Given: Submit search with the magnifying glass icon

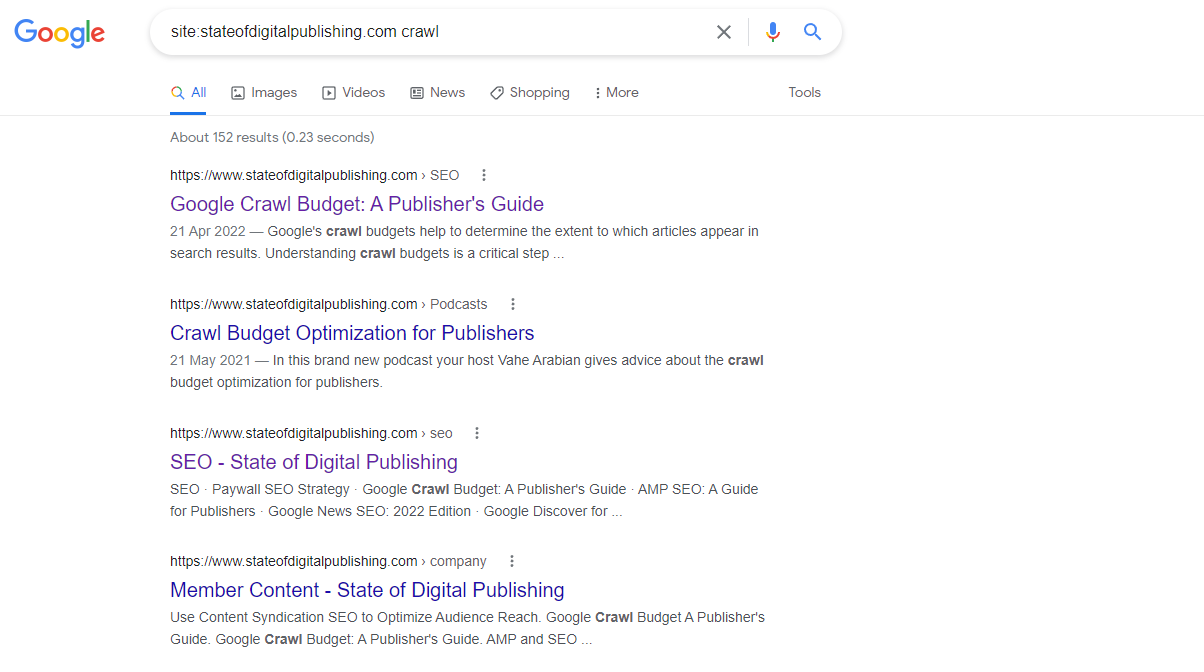Looking at the screenshot, I should [x=813, y=32].
